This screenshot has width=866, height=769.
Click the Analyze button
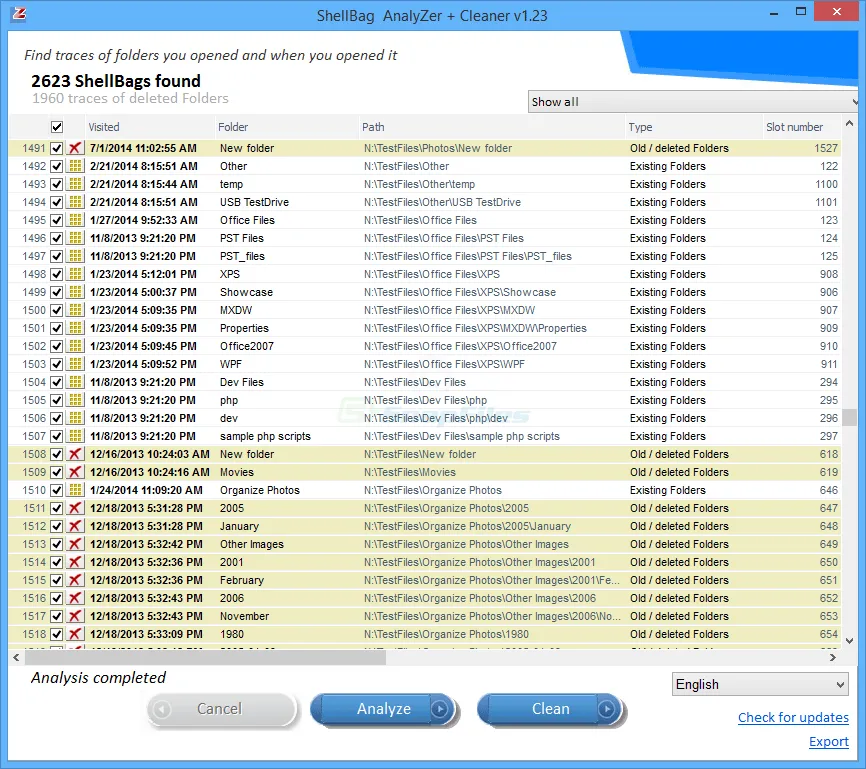[384, 709]
